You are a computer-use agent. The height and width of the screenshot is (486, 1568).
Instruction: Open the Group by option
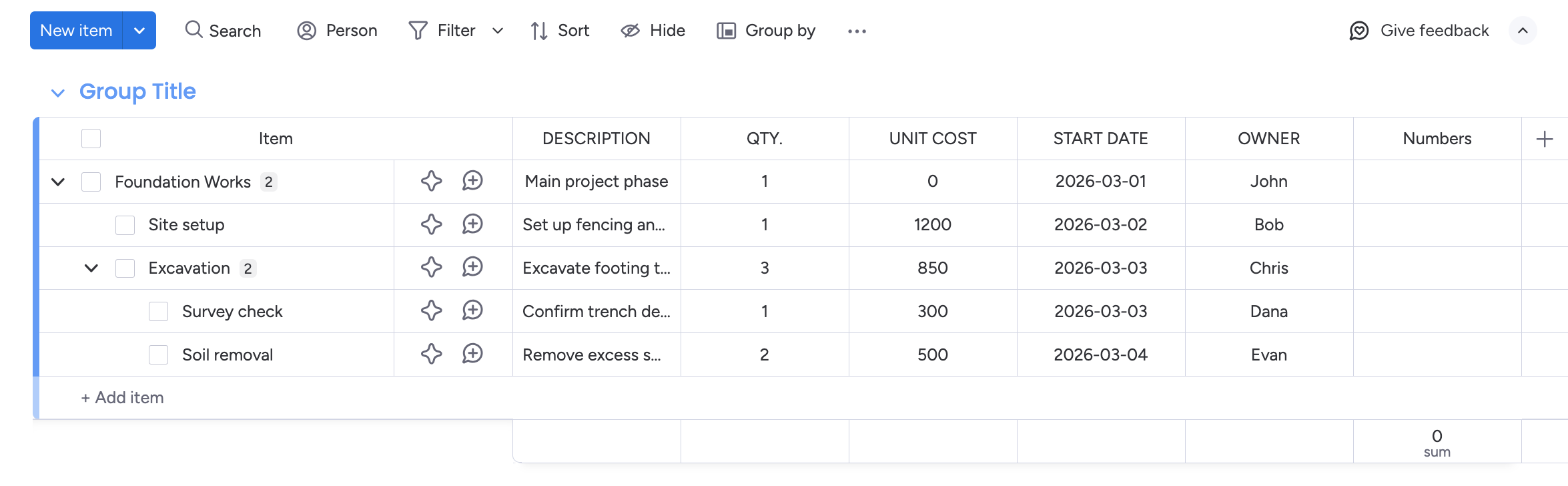point(766,31)
